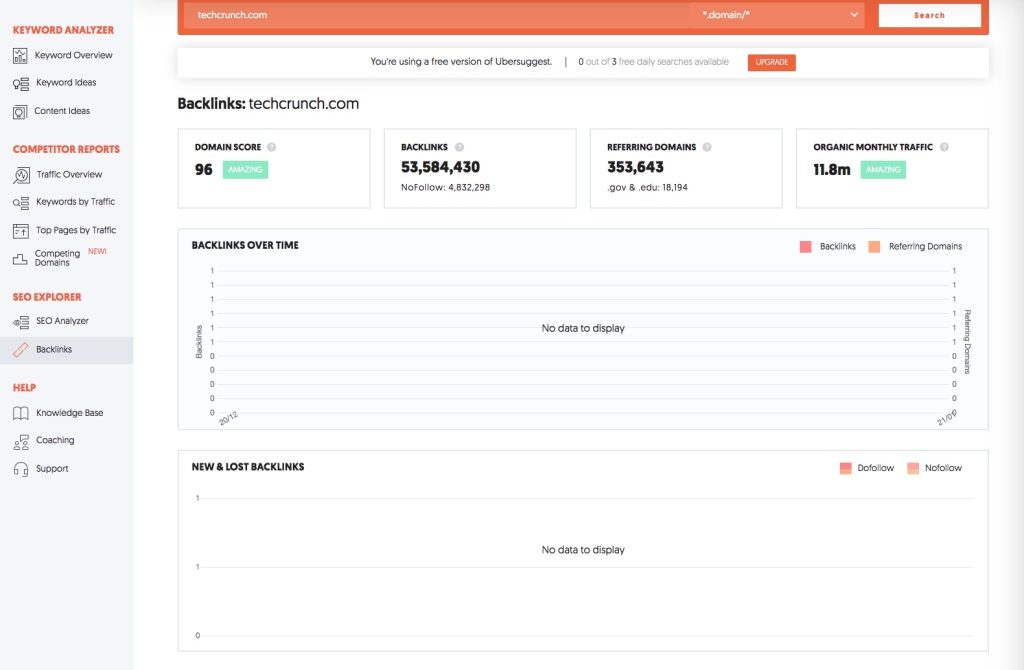Click the Support headset icon

pos(21,469)
